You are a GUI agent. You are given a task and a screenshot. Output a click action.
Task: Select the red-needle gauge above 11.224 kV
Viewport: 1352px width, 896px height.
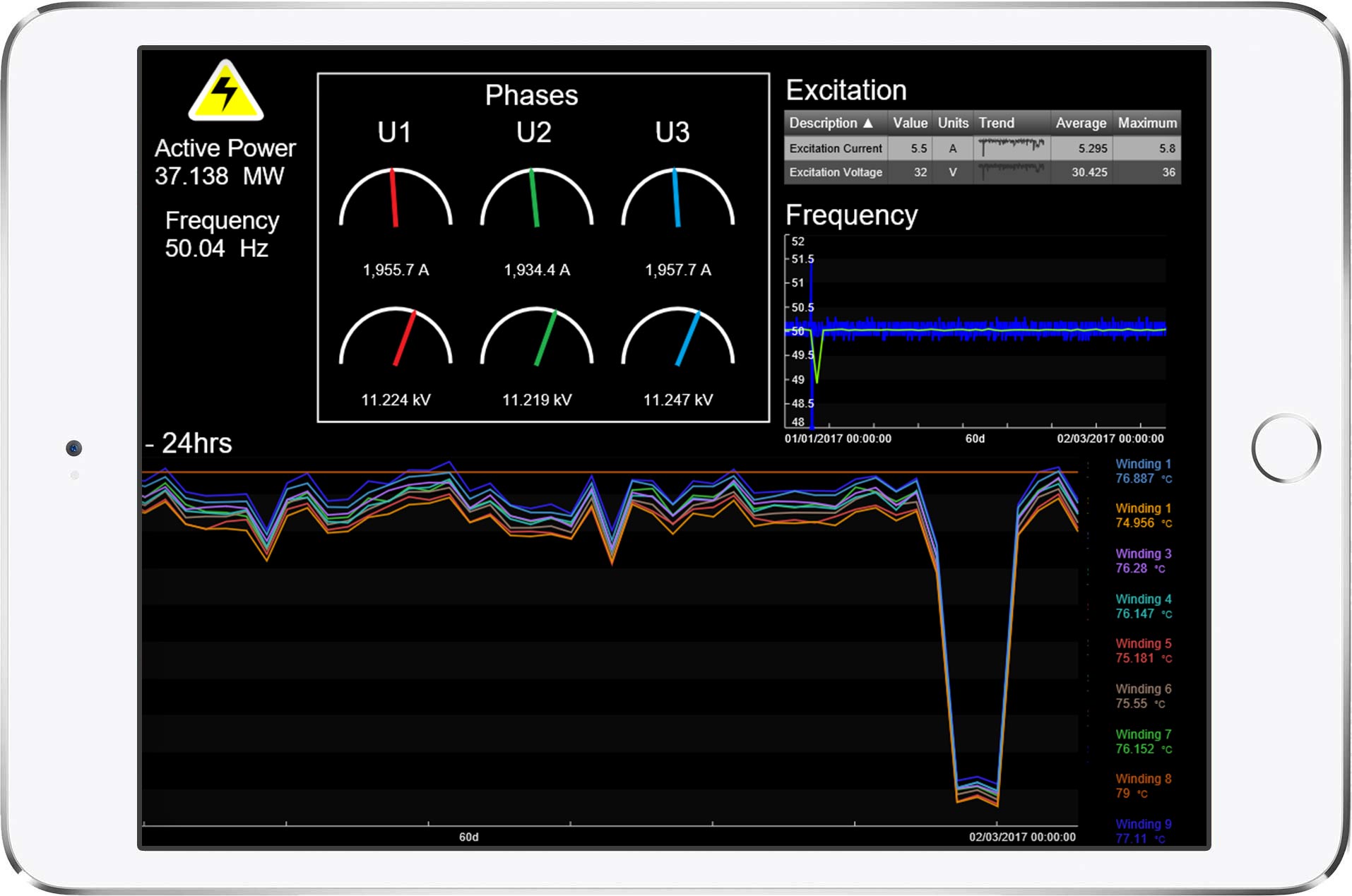tap(396, 337)
